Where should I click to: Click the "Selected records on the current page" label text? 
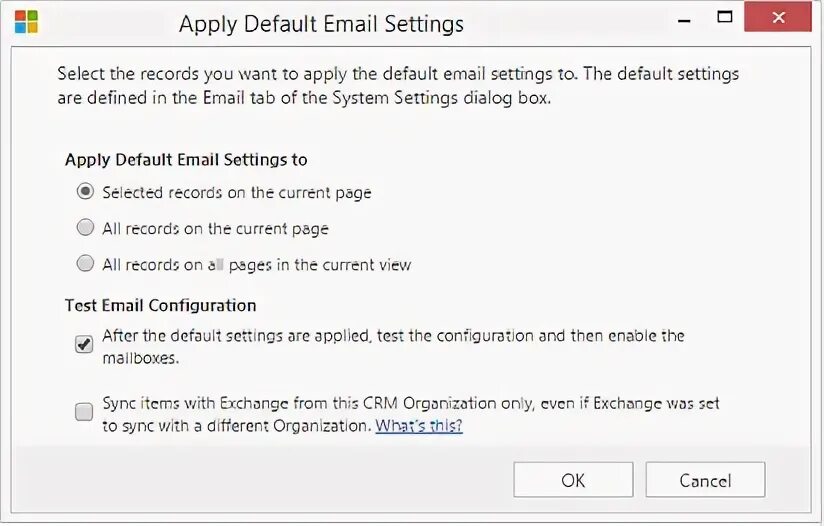(236, 192)
